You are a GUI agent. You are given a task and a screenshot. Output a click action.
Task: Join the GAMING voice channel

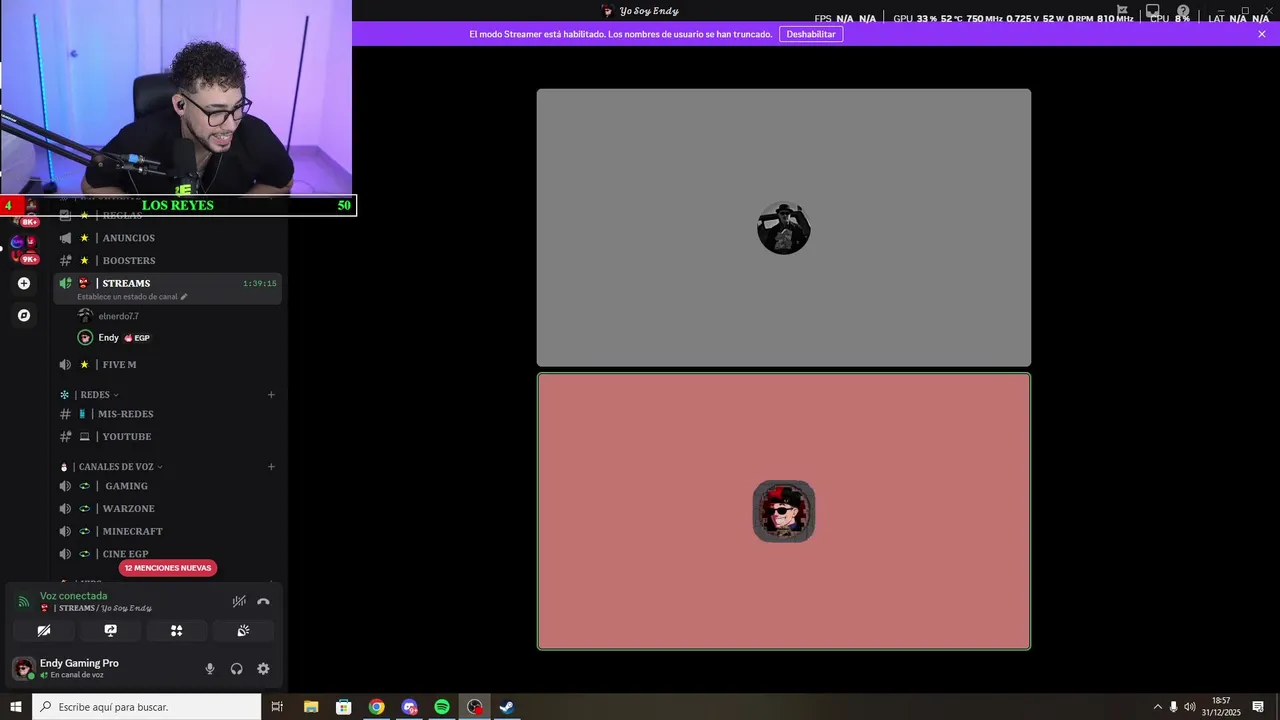tap(167, 486)
